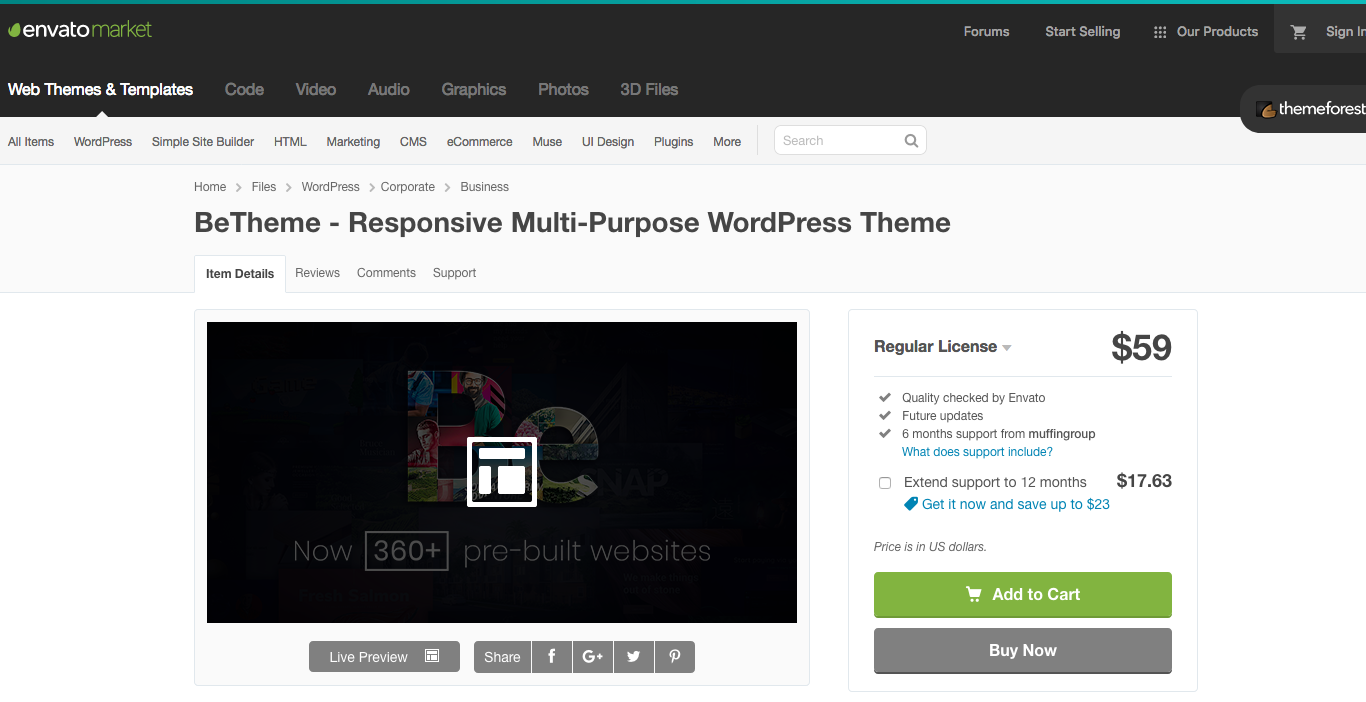This screenshot has width=1366, height=702.
Task: Click the Sign In link
Action: 1345,32
